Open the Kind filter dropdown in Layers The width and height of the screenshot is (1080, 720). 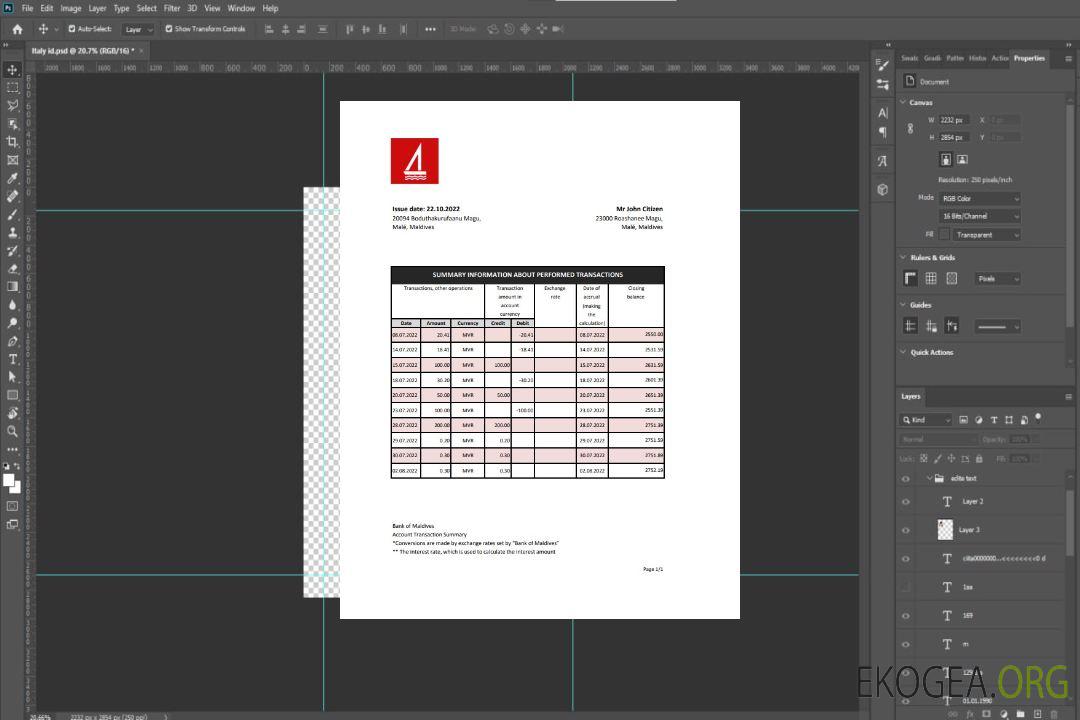coord(927,420)
